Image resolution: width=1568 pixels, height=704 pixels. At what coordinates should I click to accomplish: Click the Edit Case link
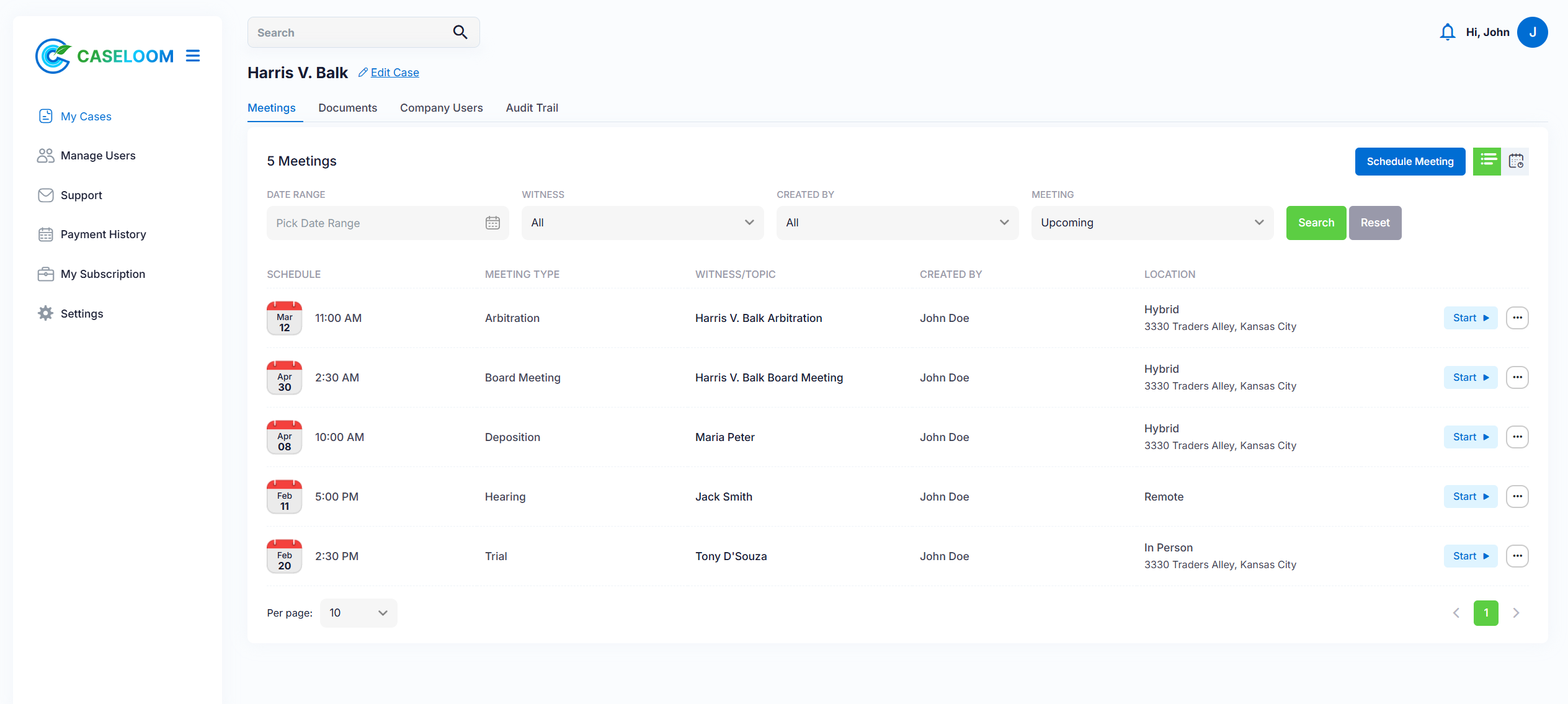(394, 73)
